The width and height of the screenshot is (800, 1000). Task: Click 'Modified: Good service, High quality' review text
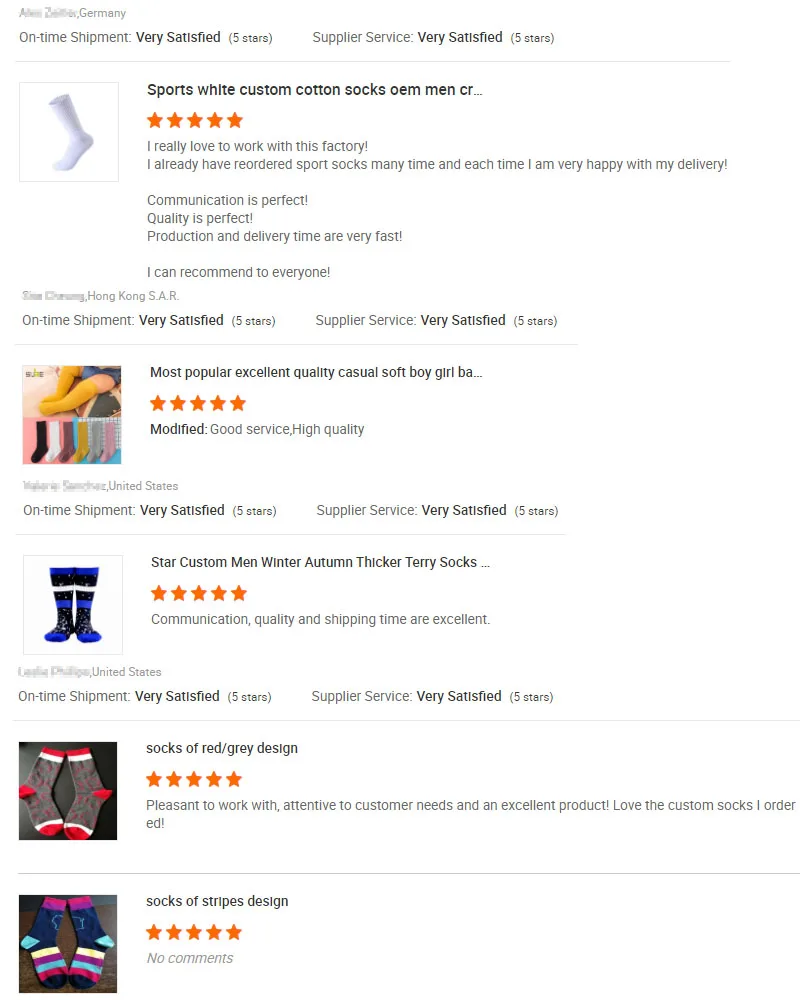click(257, 429)
